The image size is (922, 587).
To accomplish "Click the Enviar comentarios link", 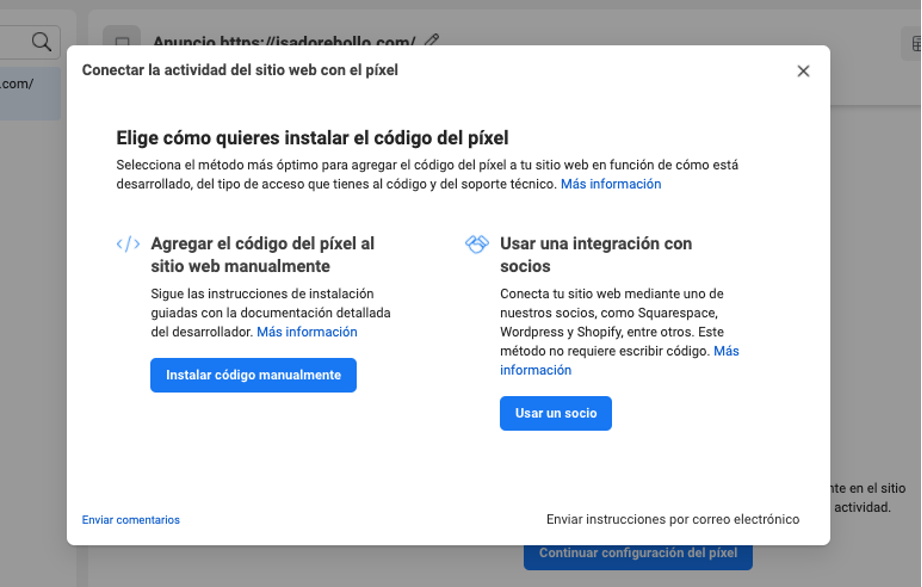I will click(x=130, y=519).
